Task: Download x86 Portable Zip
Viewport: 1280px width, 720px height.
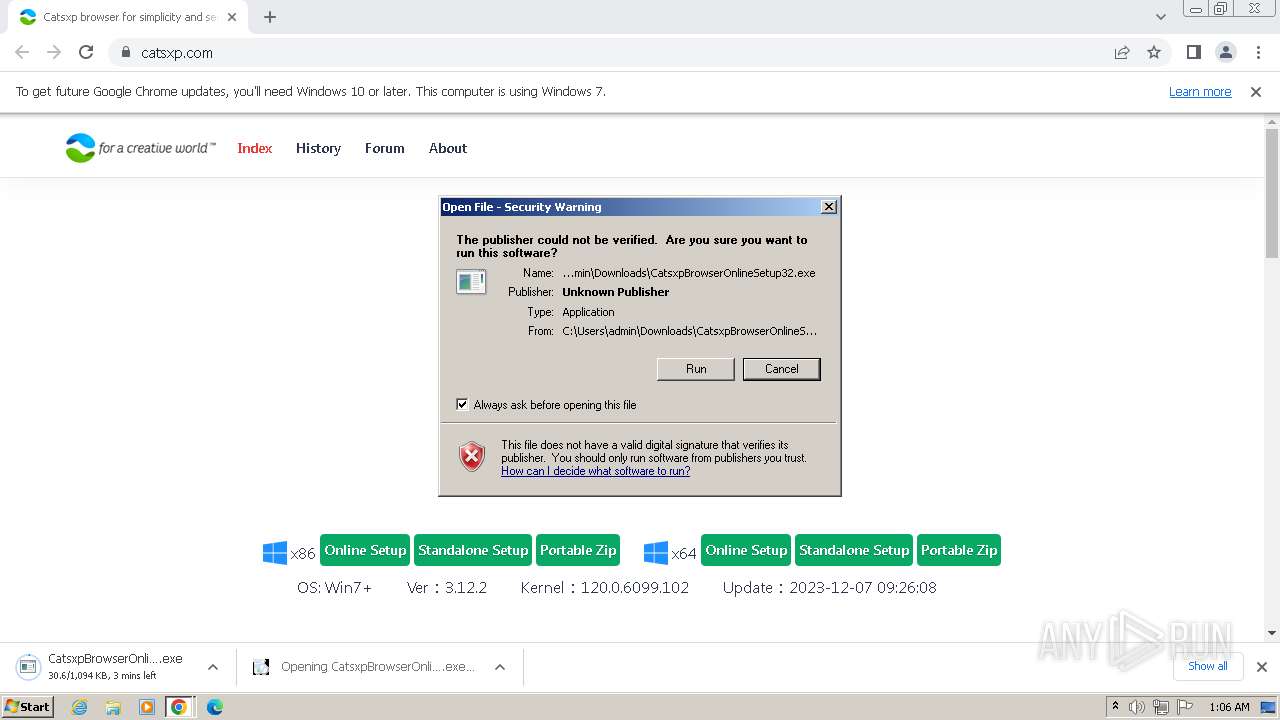Action: [x=578, y=550]
